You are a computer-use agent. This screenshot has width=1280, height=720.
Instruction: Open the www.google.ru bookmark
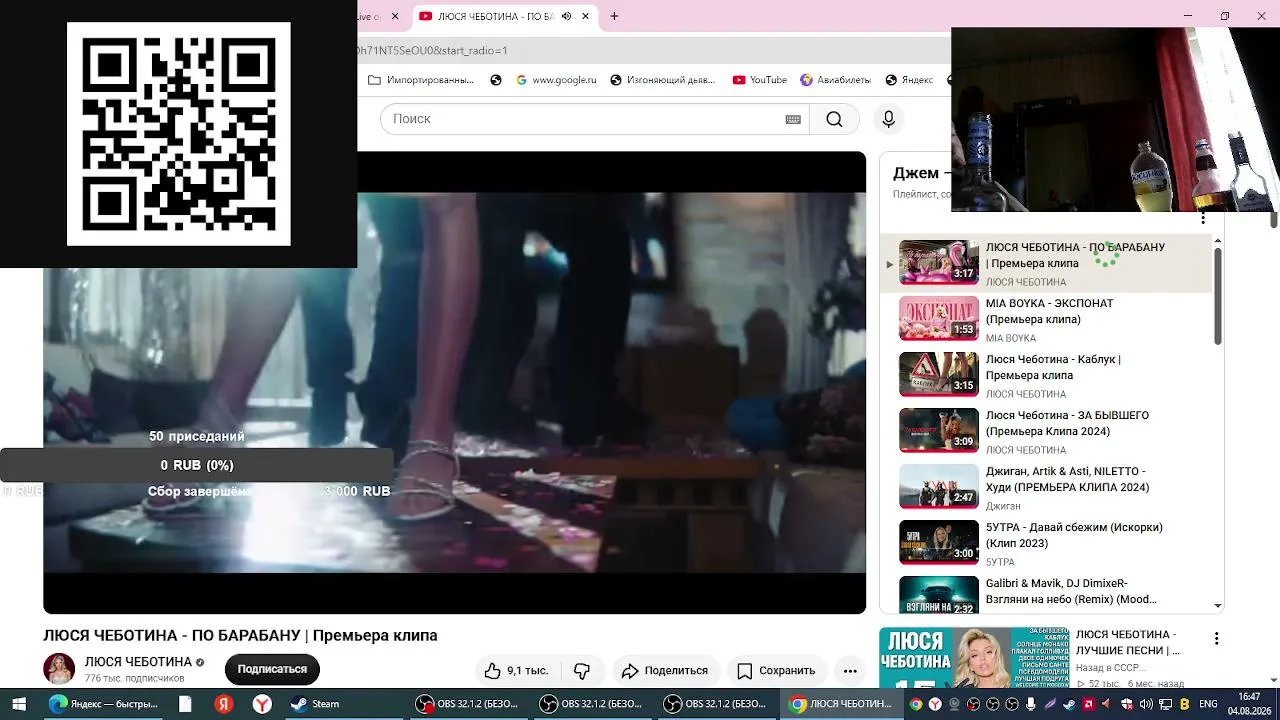(557, 80)
